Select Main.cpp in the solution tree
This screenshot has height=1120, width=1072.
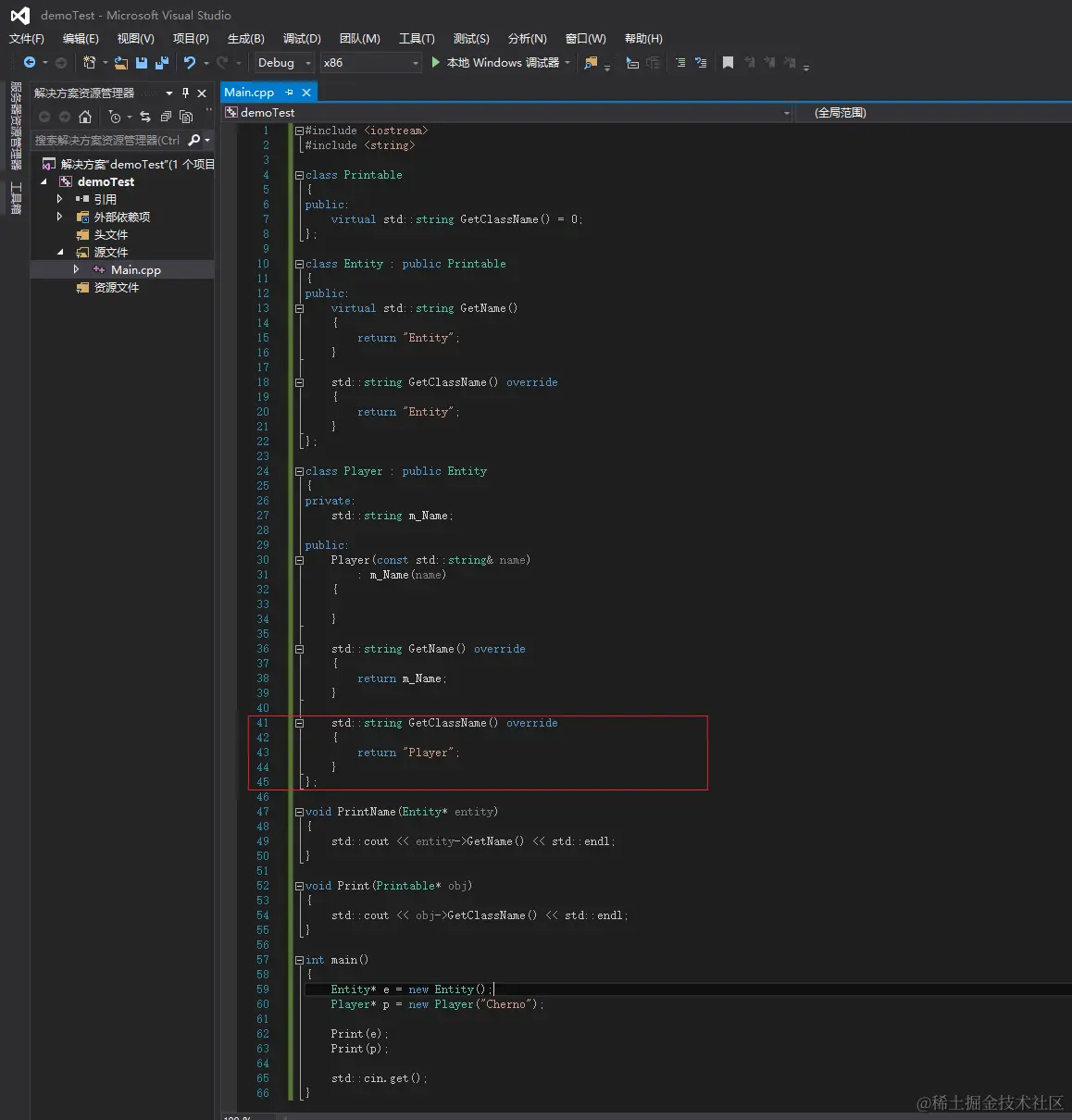coord(135,270)
